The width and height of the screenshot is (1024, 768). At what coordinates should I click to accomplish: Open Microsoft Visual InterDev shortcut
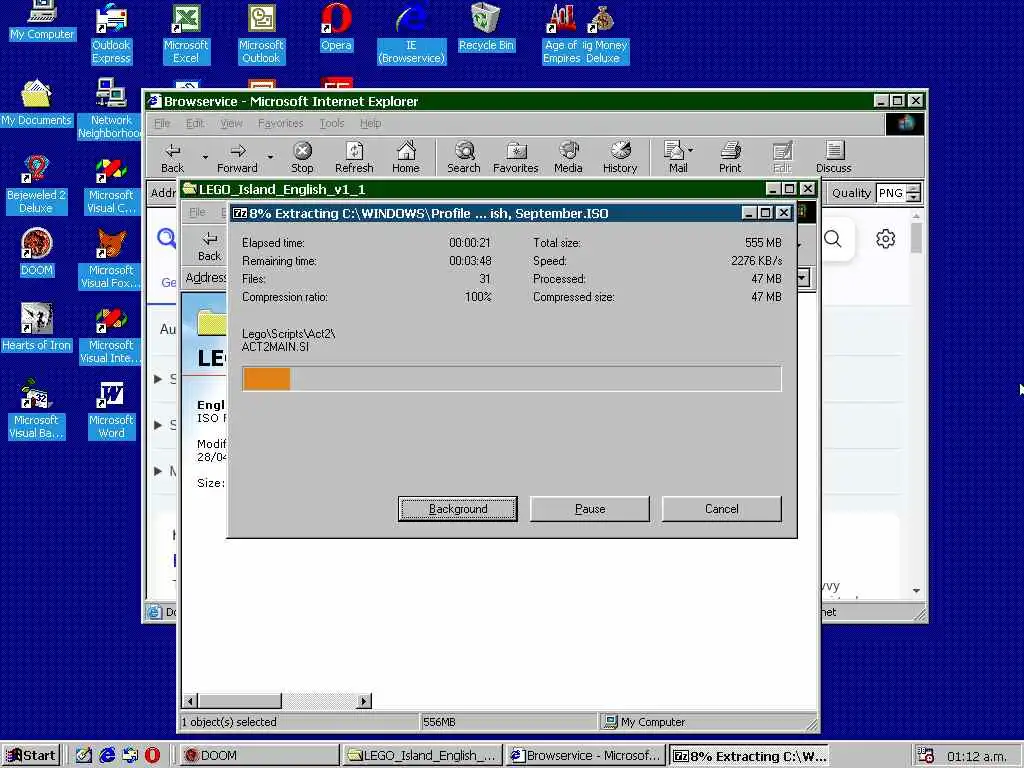point(111,336)
